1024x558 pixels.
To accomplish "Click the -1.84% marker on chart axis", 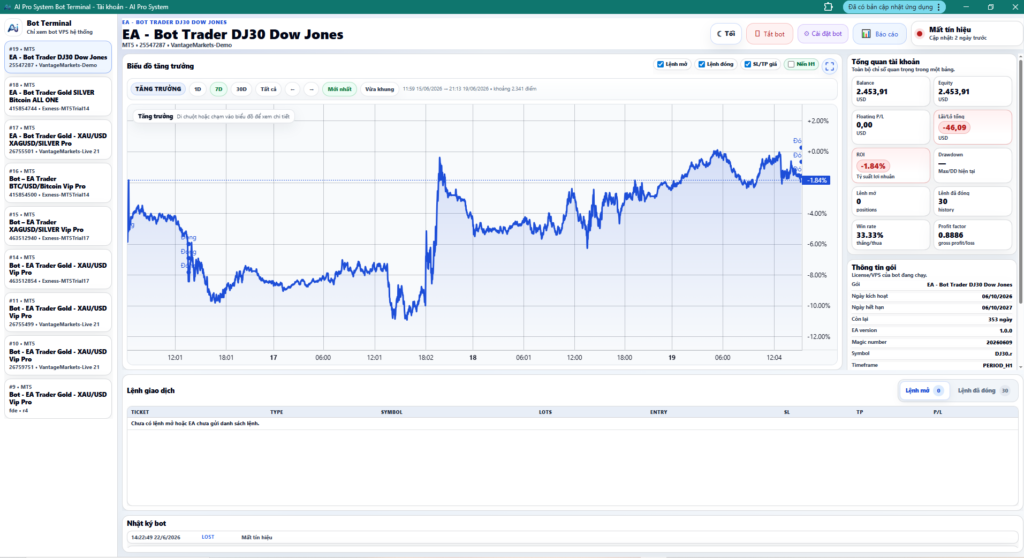I will [816, 180].
